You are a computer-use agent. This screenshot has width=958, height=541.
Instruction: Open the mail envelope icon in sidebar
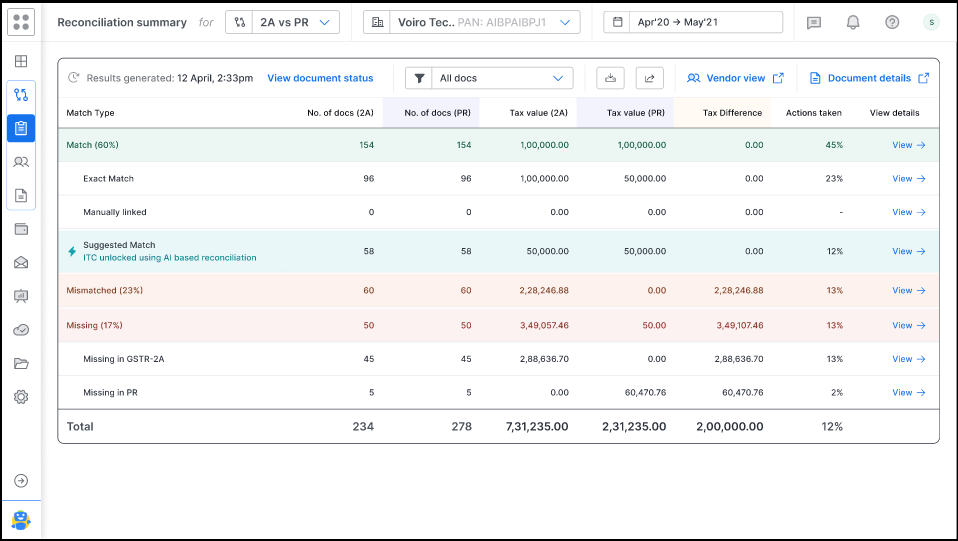click(21, 263)
